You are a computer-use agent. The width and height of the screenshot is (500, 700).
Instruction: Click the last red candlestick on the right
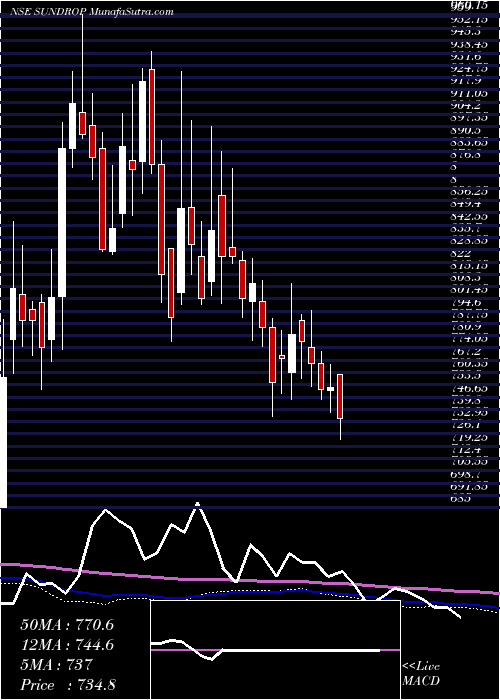point(340,396)
